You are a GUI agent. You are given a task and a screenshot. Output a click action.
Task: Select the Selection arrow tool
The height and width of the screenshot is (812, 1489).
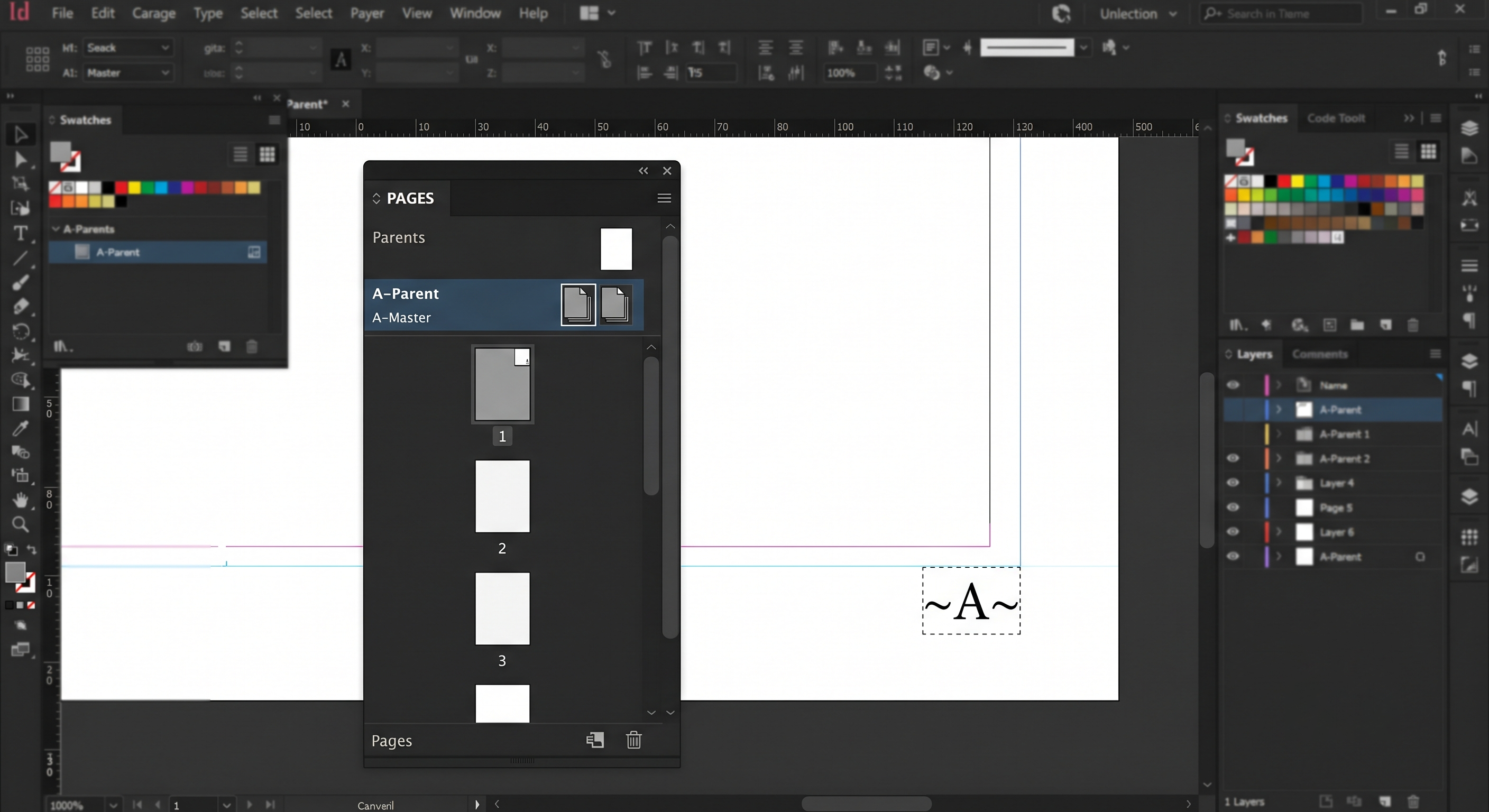[20, 134]
